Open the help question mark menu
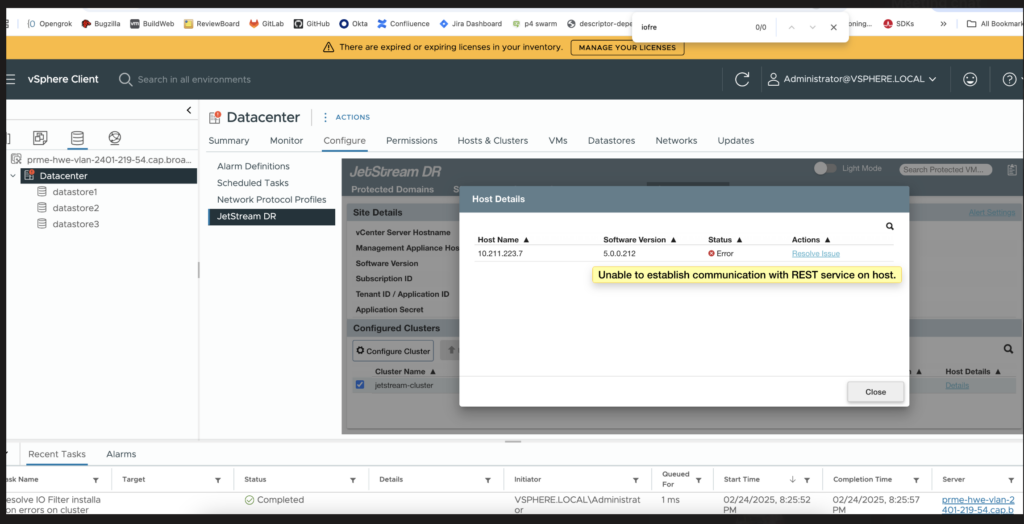 1010,79
